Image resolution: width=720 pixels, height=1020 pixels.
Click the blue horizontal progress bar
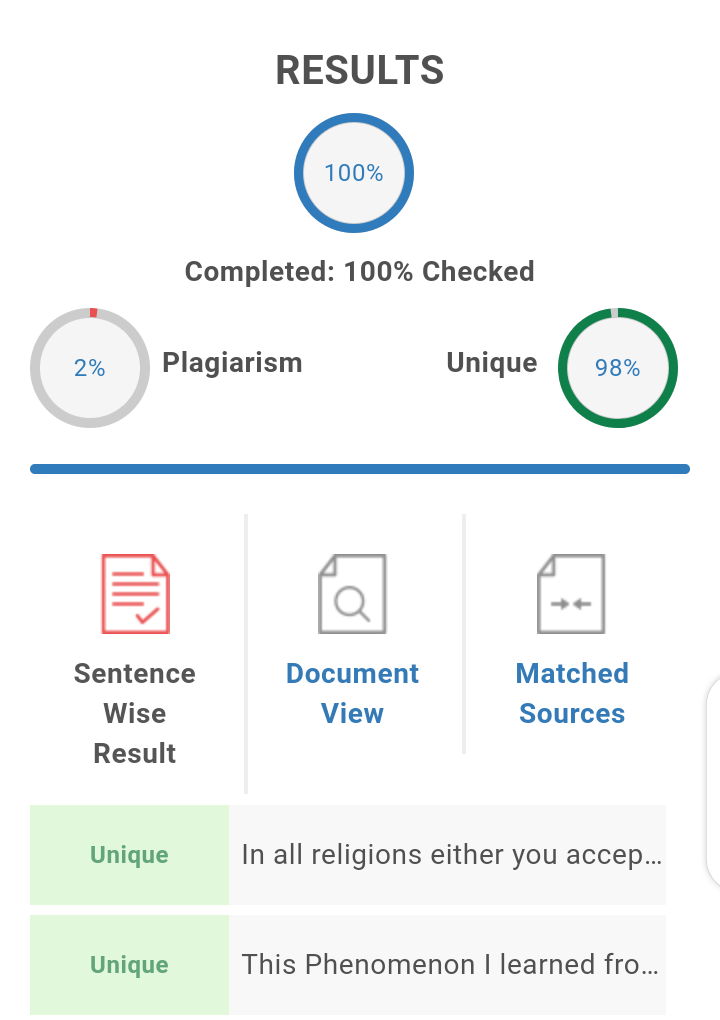click(x=360, y=469)
